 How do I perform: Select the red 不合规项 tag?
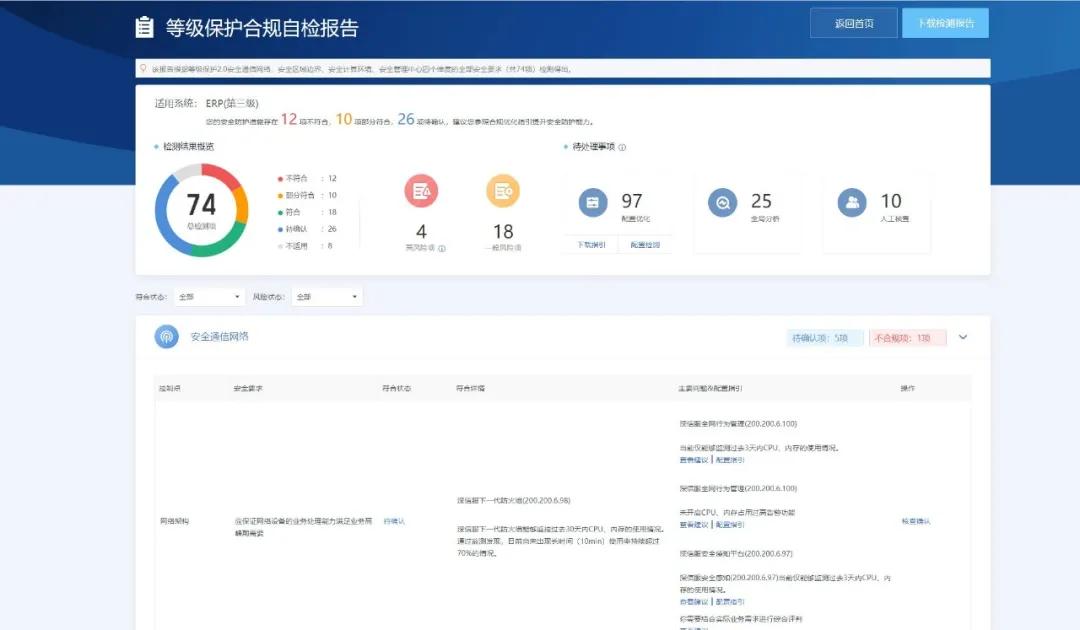907,338
